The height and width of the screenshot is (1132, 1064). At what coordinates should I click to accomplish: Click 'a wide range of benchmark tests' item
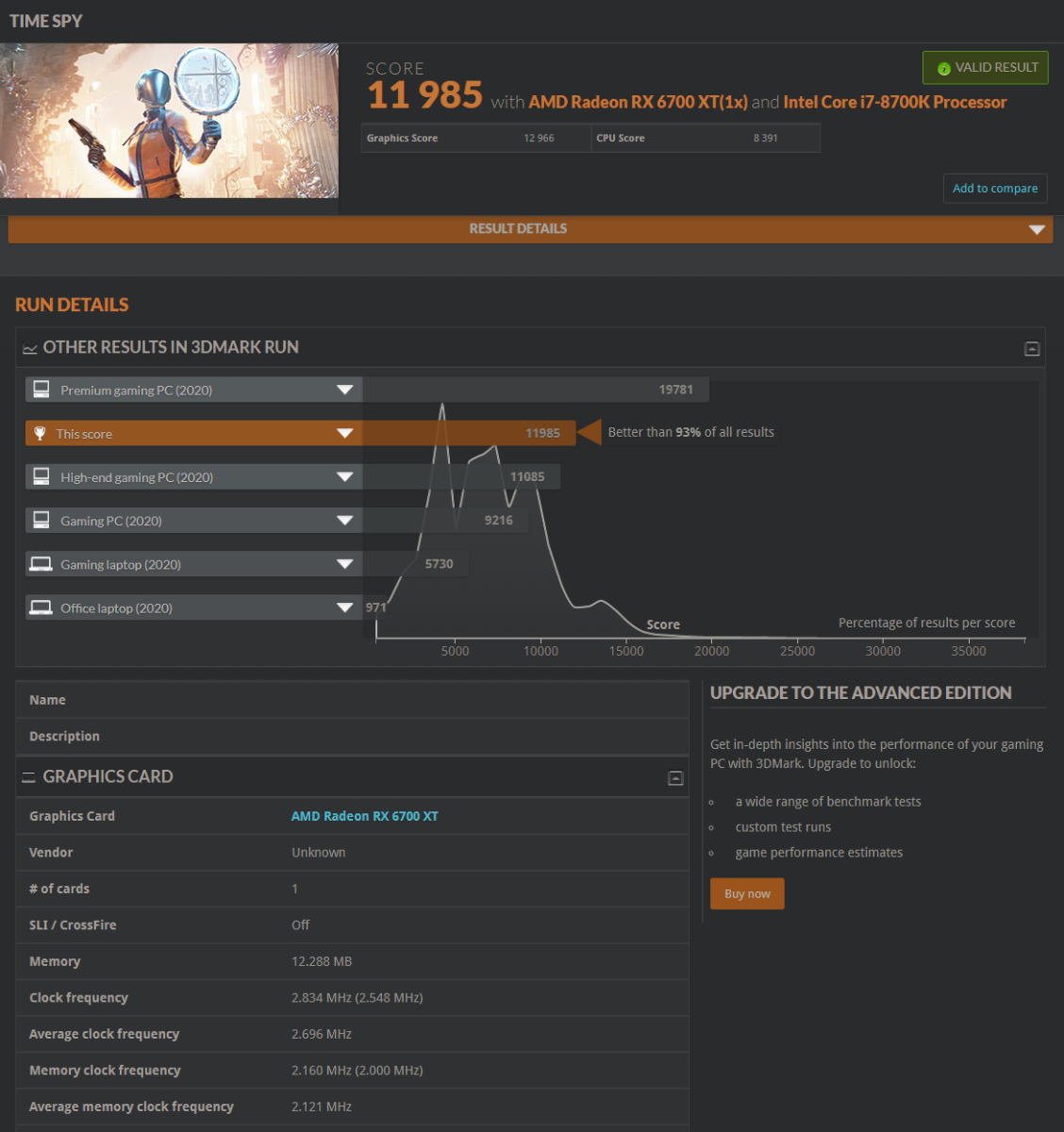coord(828,802)
